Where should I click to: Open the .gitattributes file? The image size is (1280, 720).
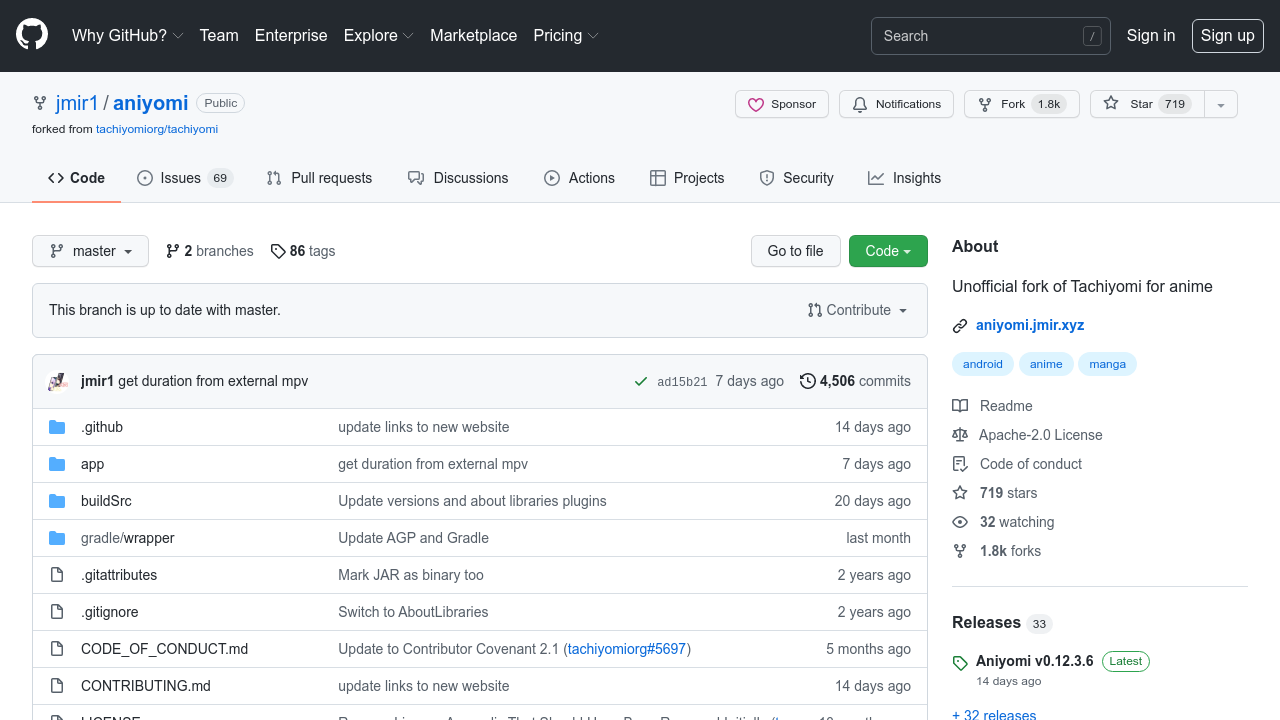click(119, 575)
